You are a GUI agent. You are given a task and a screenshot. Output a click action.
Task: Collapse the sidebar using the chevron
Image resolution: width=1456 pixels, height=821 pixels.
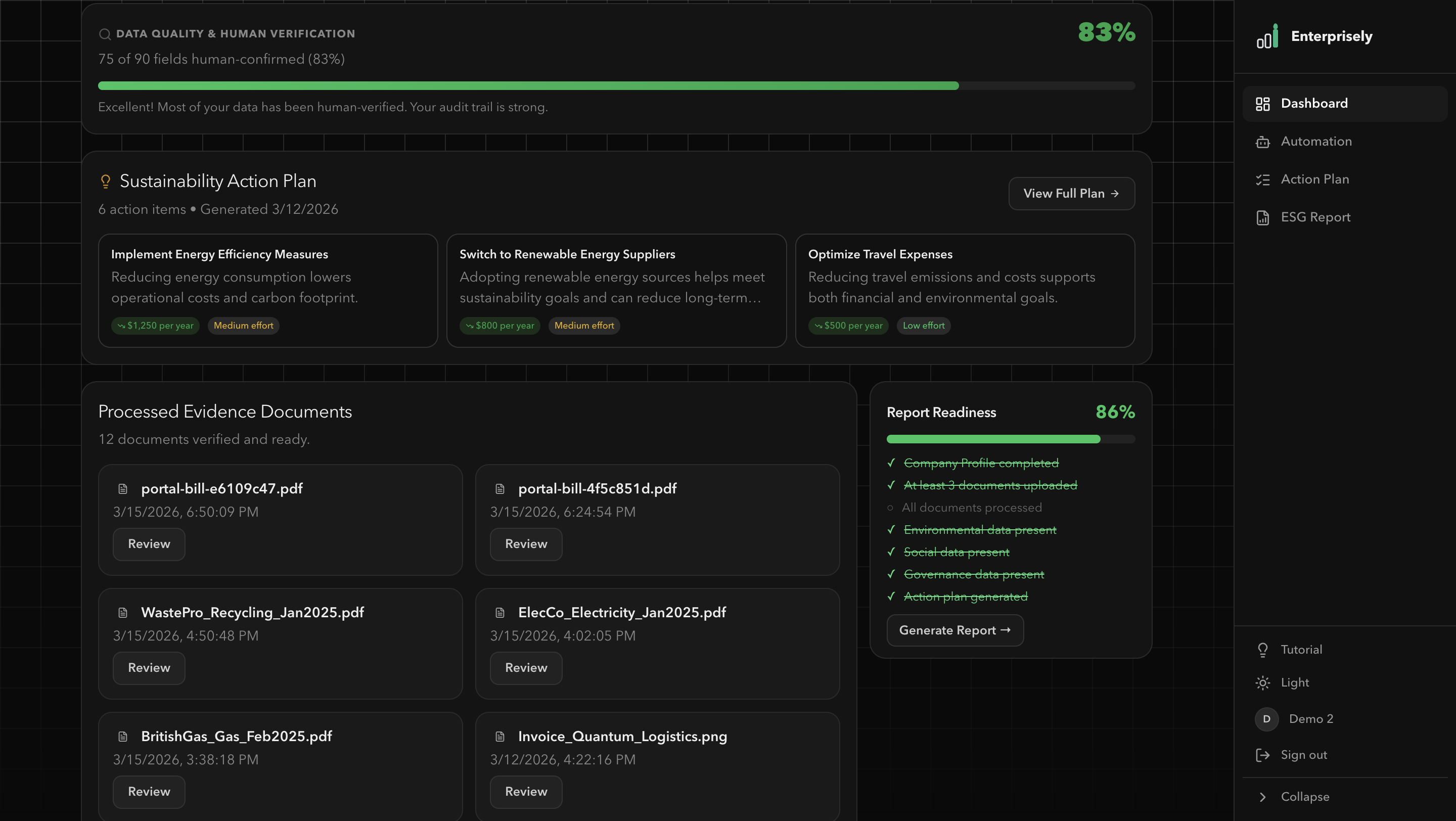pos(1263,797)
